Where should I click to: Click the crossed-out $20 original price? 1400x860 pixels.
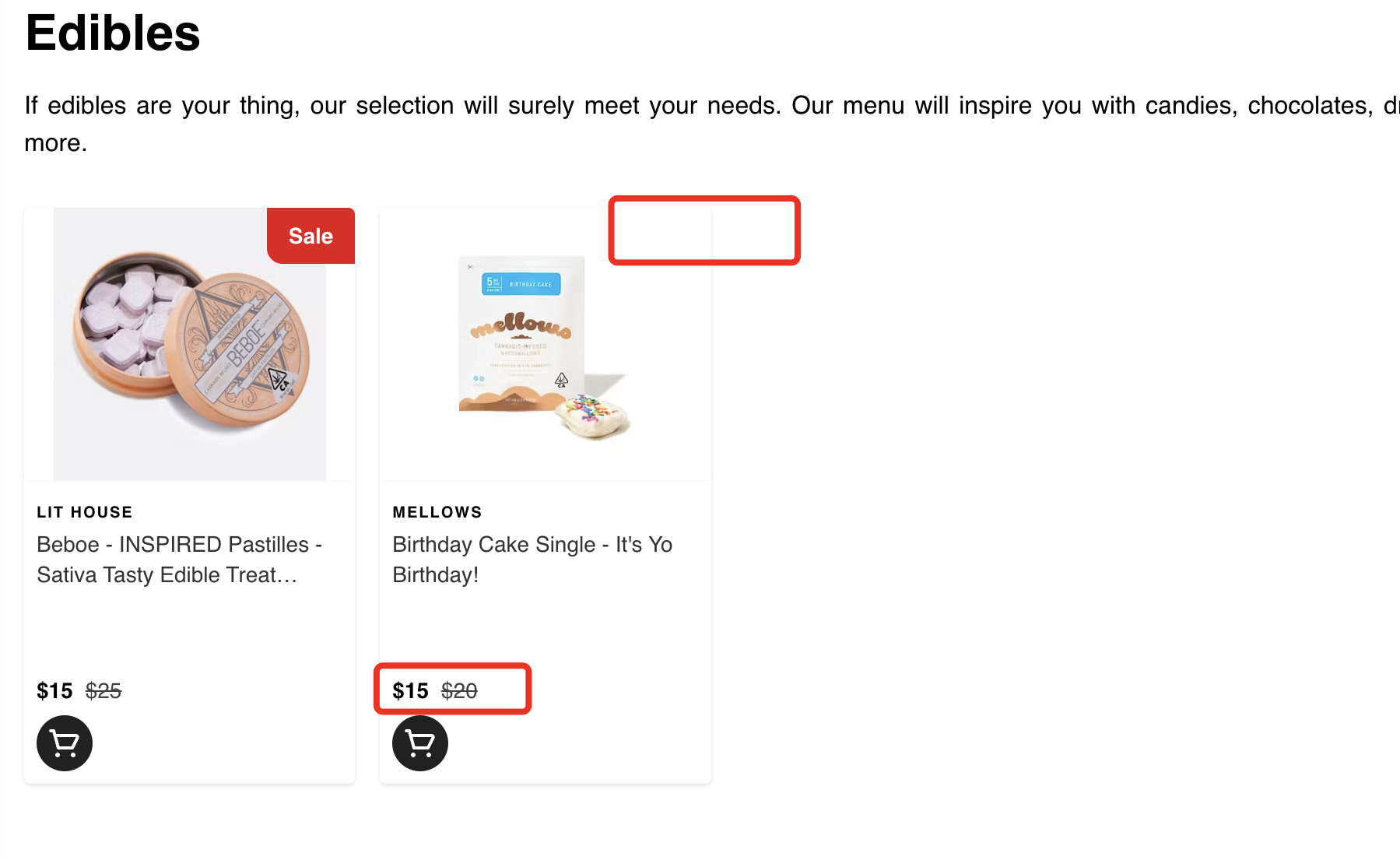click(x=459, y=691)
